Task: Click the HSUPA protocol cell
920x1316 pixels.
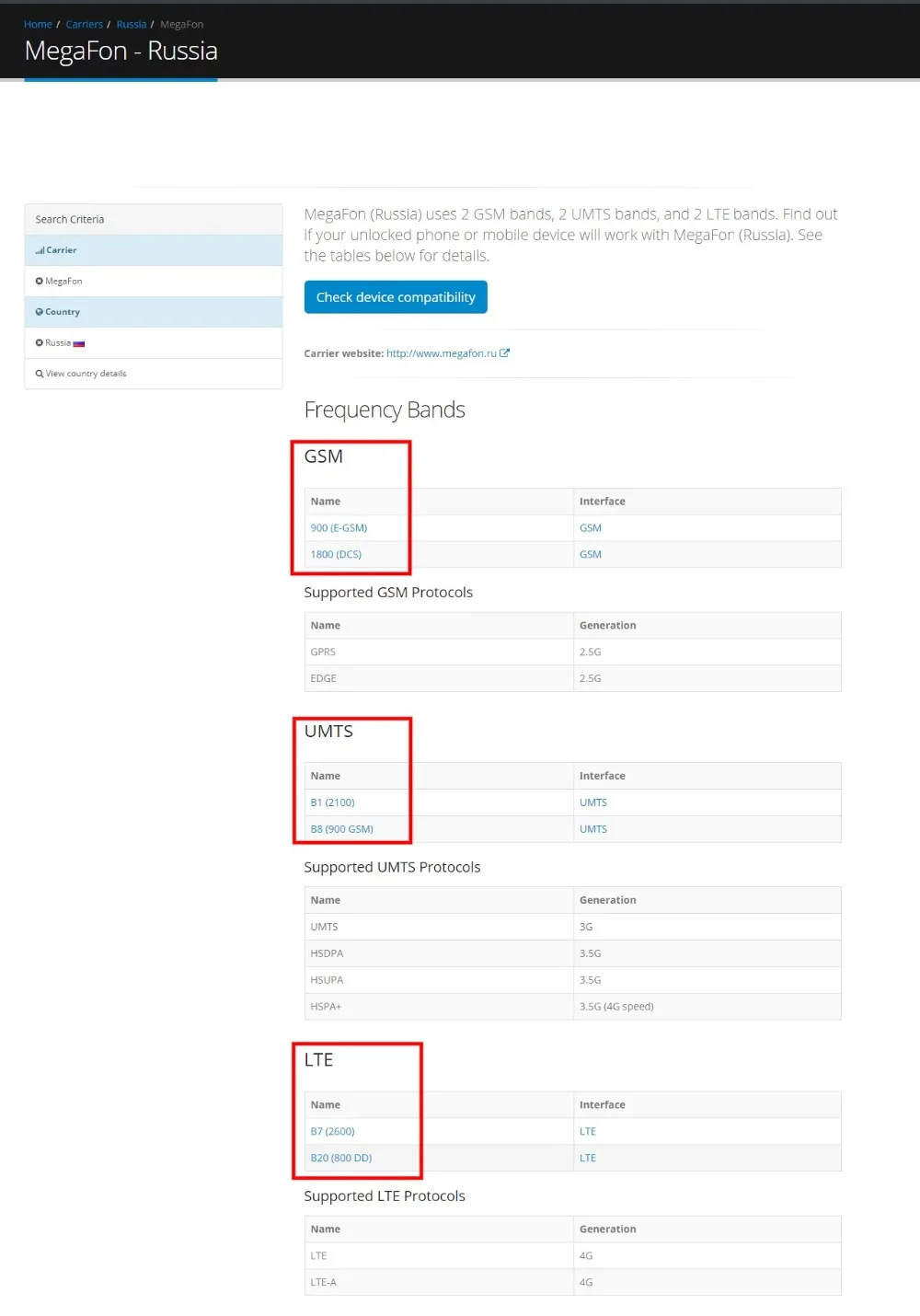Action: click(x=439, y=981)
